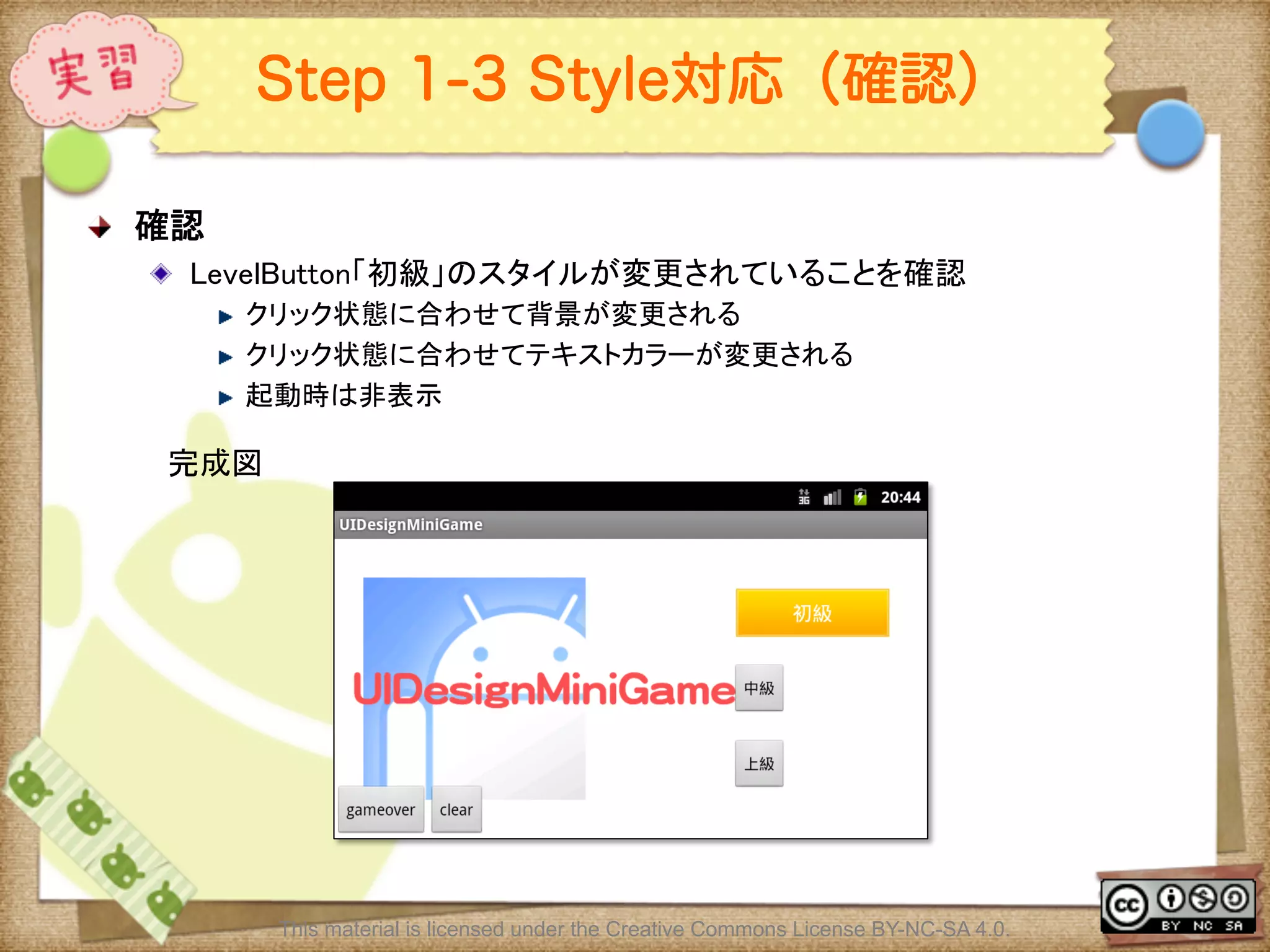The width and height of the screenshot is (1270, 952).
Task: Click the 3G data status icon
Action: (804, 497)
